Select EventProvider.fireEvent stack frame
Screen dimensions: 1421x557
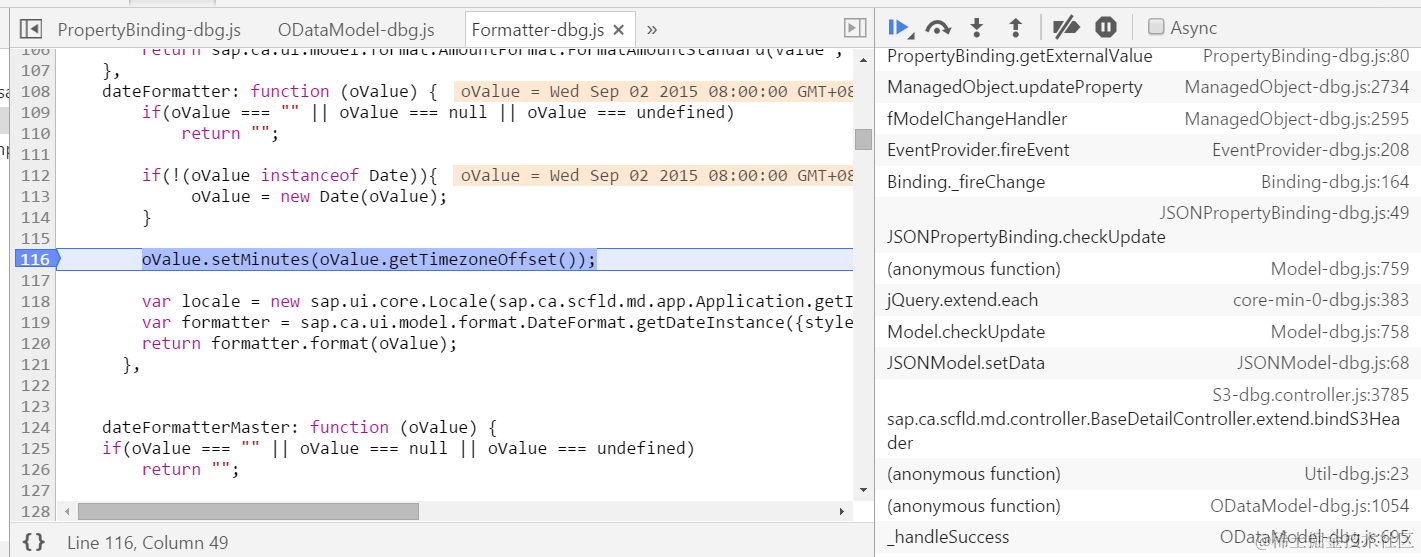pyautogui.click(x=978, y=150)
